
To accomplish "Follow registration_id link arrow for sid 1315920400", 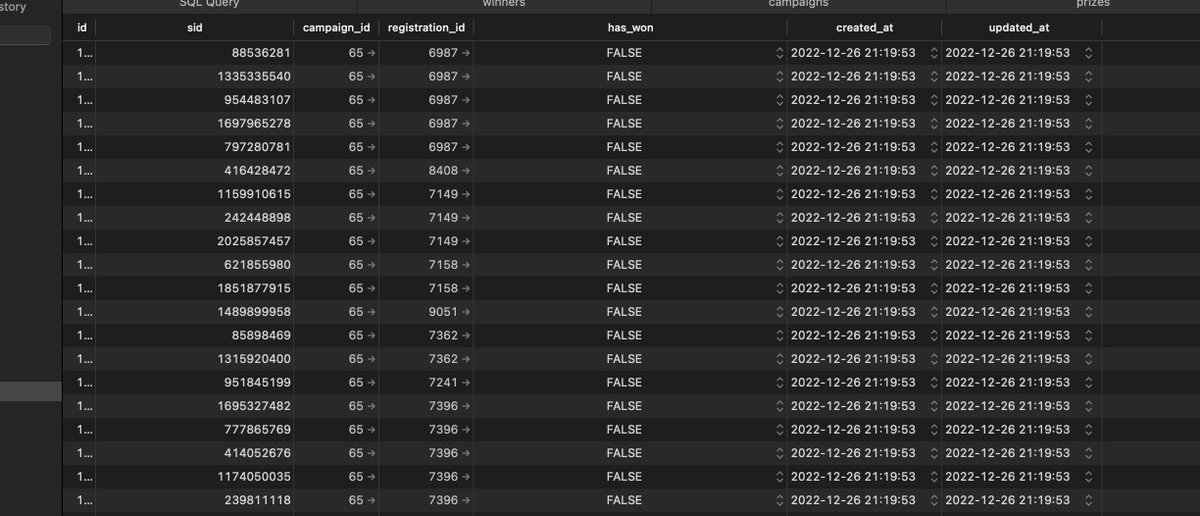I will (466, 359).
